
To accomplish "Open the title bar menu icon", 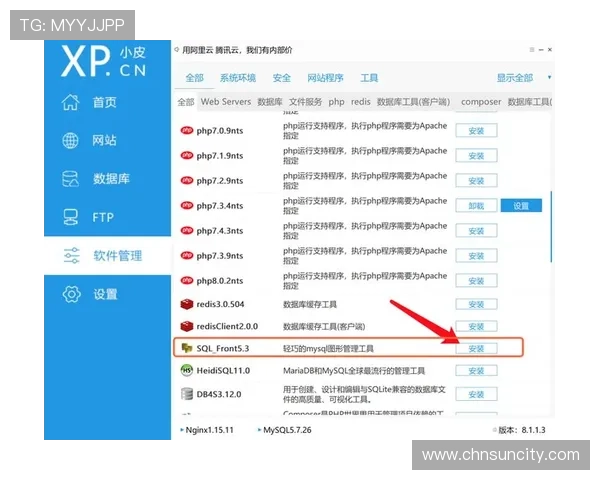I will coord(532,50).
